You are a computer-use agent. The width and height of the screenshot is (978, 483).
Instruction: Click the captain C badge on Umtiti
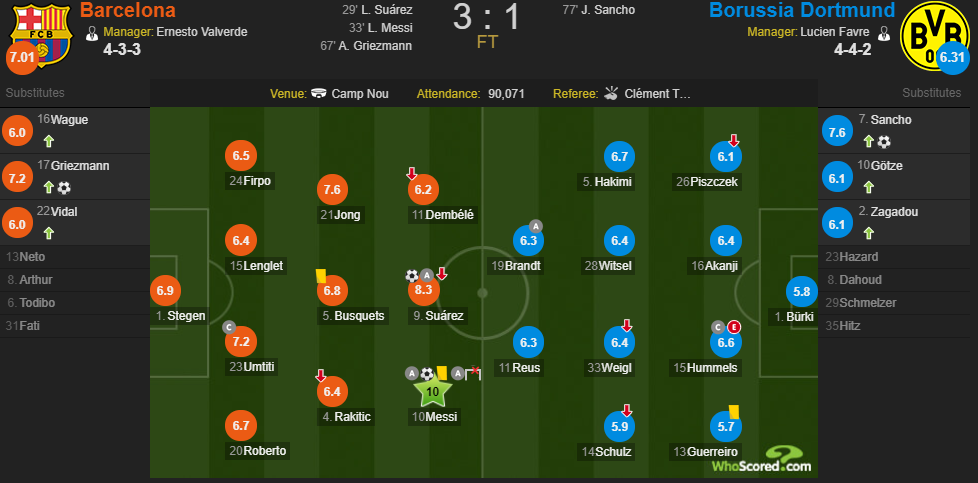[x=229, y=326]
